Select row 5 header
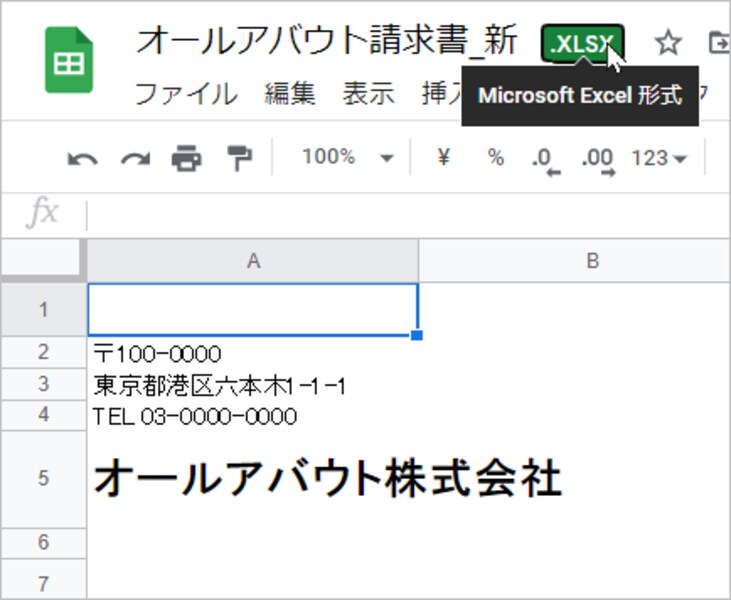The image size is (731, 600). [x=44, y=479]
